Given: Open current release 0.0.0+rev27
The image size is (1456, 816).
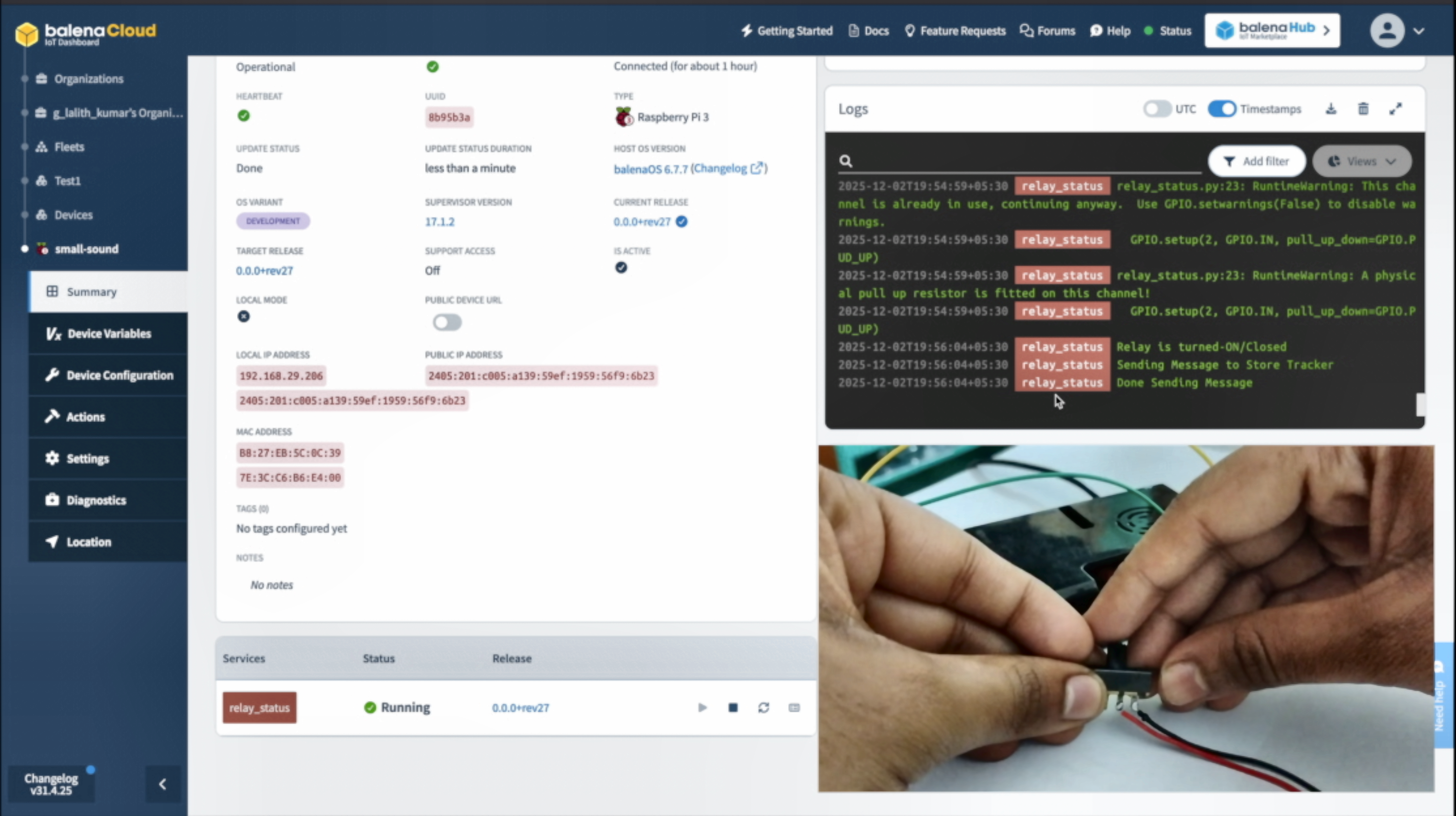Looking at the screenshot, I should pyautogui.click(x=642, y=222).
